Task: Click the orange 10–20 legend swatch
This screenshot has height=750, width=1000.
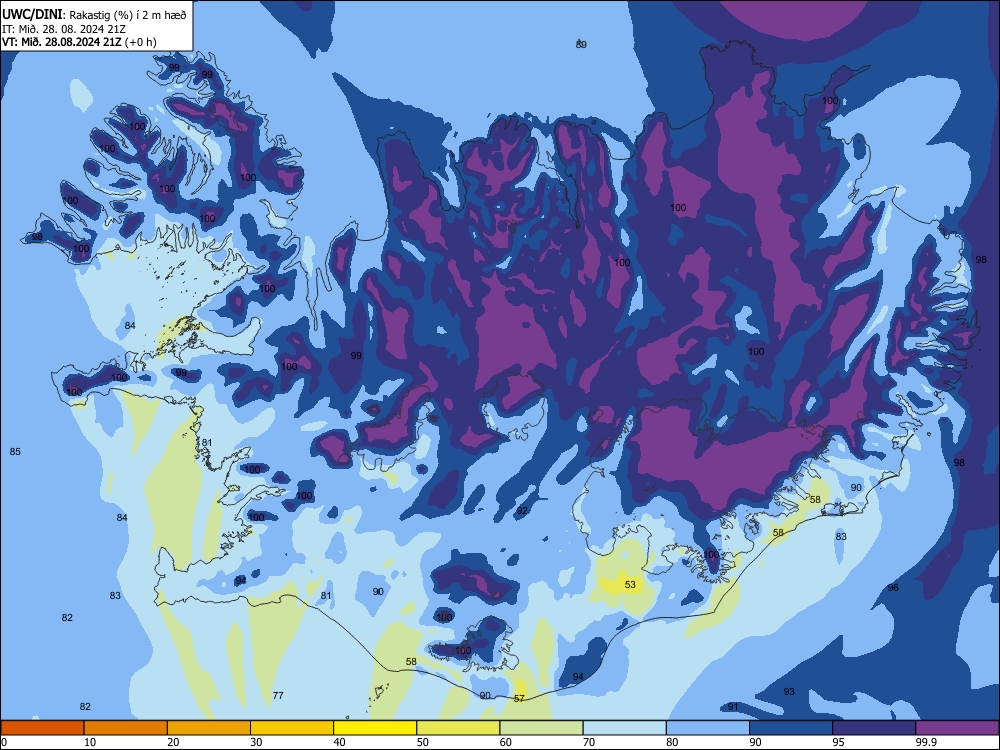Action: 126,728
